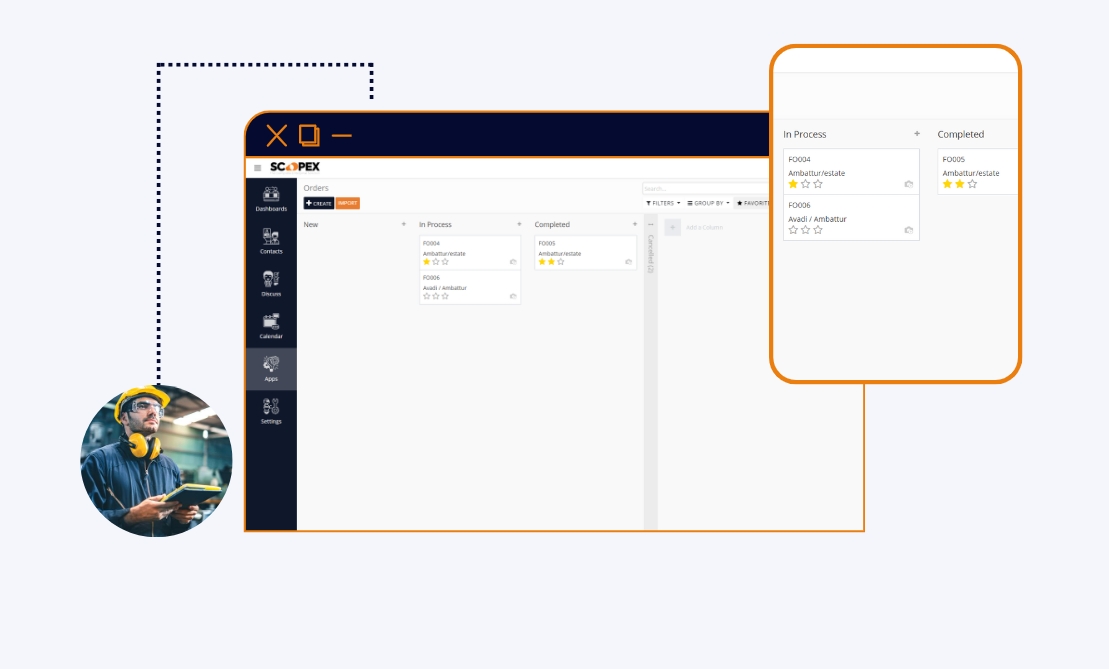Click activity icon on inset FO006 card

pyautogui.click(x=909, y=231)
